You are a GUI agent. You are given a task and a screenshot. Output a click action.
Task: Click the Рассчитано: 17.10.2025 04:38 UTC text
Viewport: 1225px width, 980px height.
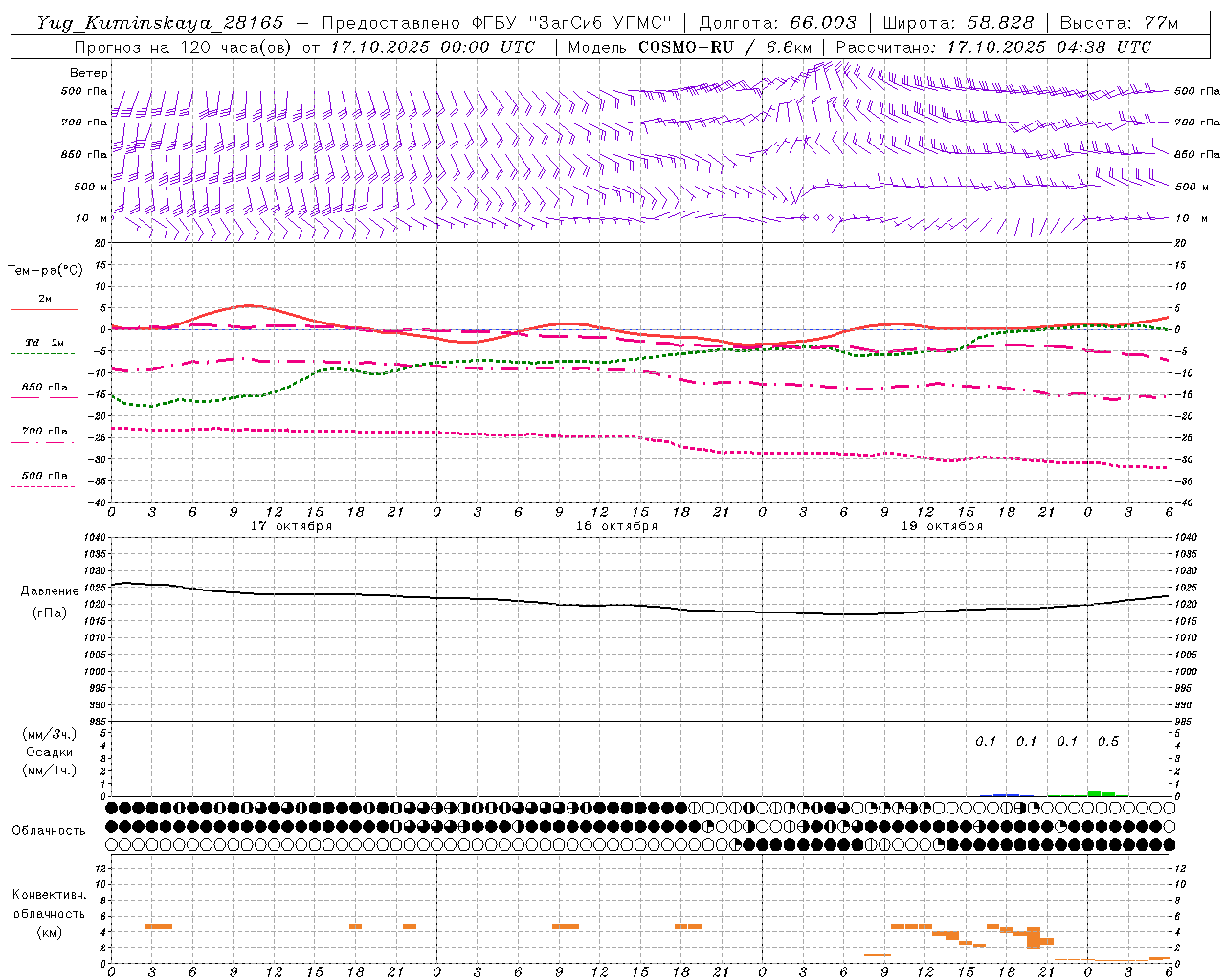tap(993, 47)
